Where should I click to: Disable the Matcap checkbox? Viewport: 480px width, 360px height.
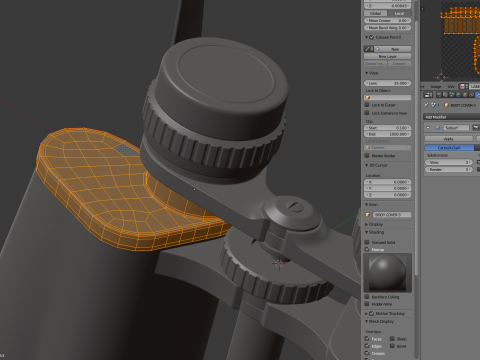367,249
